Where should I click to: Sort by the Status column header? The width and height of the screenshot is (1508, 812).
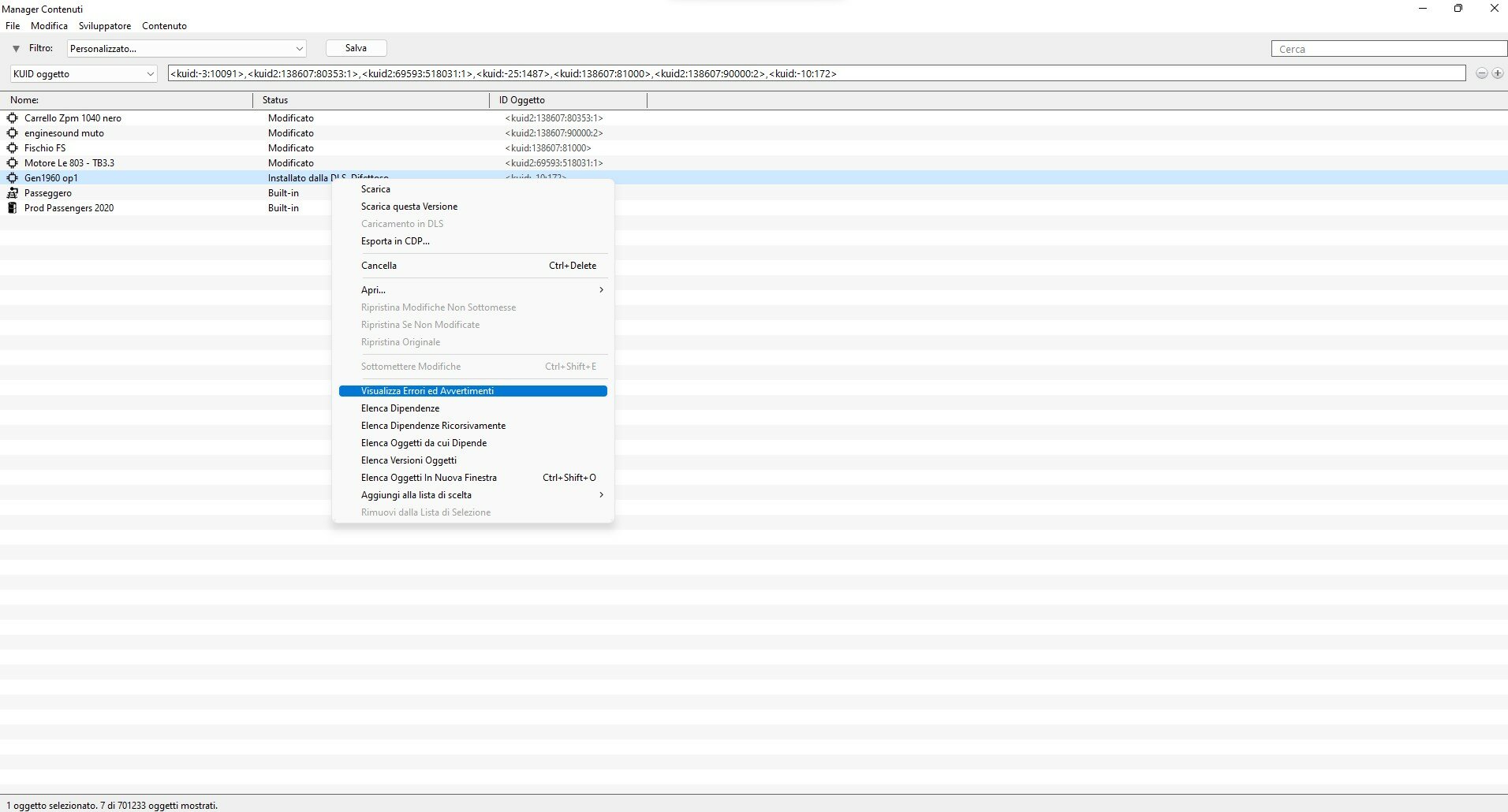371,100
